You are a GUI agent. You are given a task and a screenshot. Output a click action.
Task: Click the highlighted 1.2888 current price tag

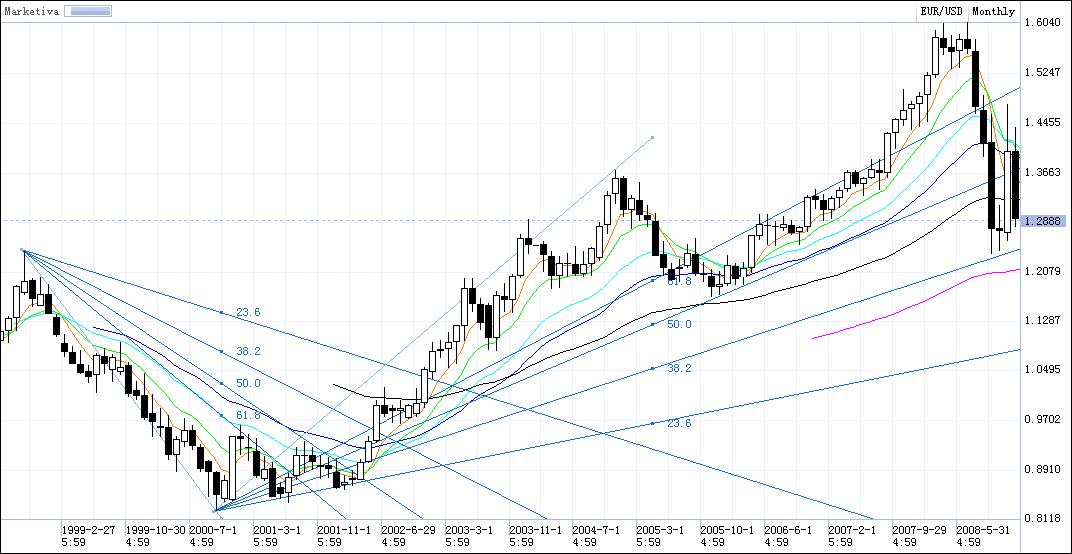pos(1043,221)
